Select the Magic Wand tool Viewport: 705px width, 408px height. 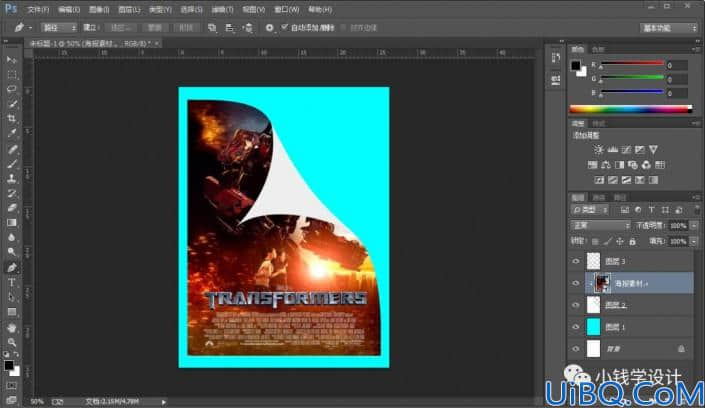[12, 104]
